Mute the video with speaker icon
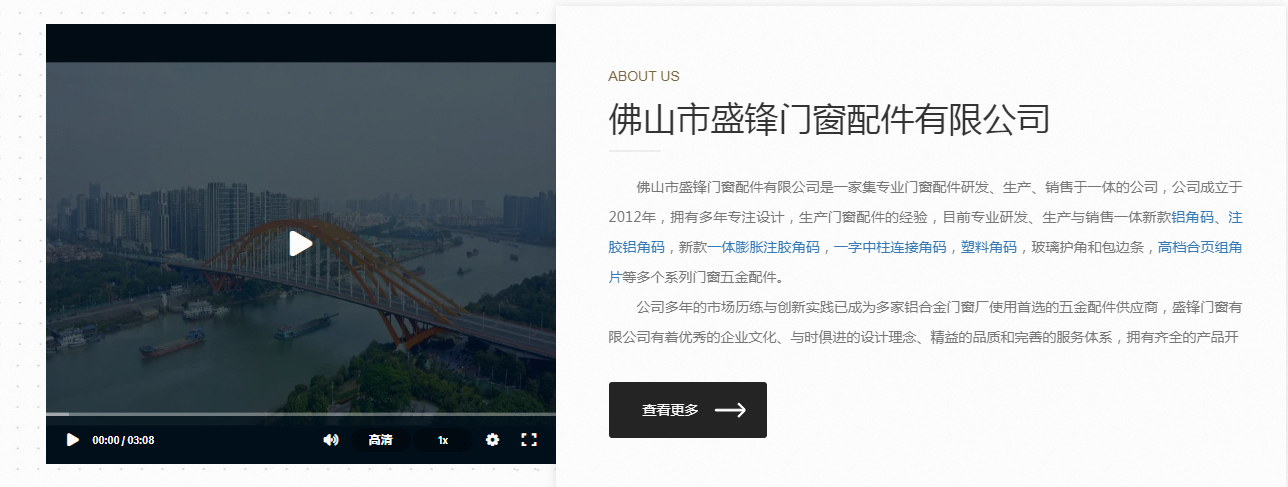1288x487 pixels. coord(331,440)
